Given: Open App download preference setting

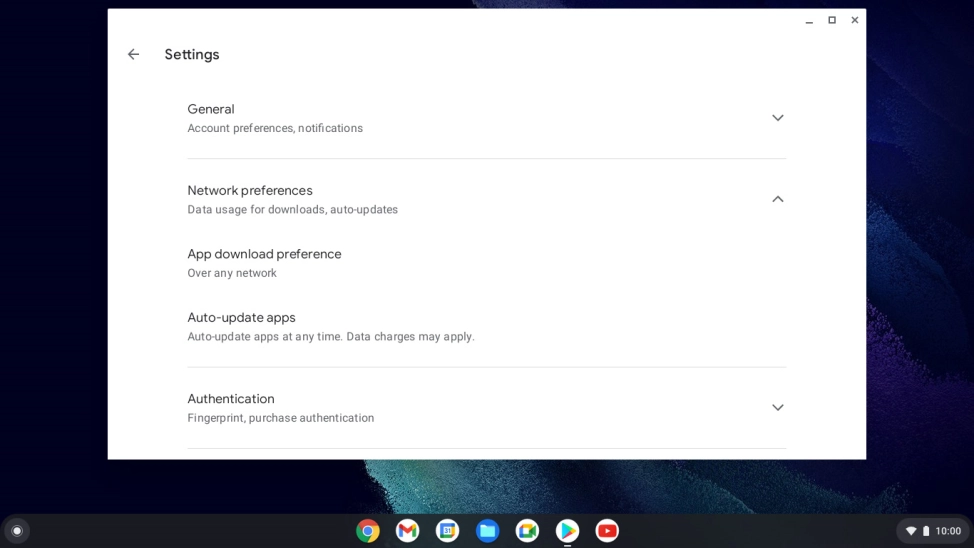Looking at the screenshot, I should [x=487, y=263].
